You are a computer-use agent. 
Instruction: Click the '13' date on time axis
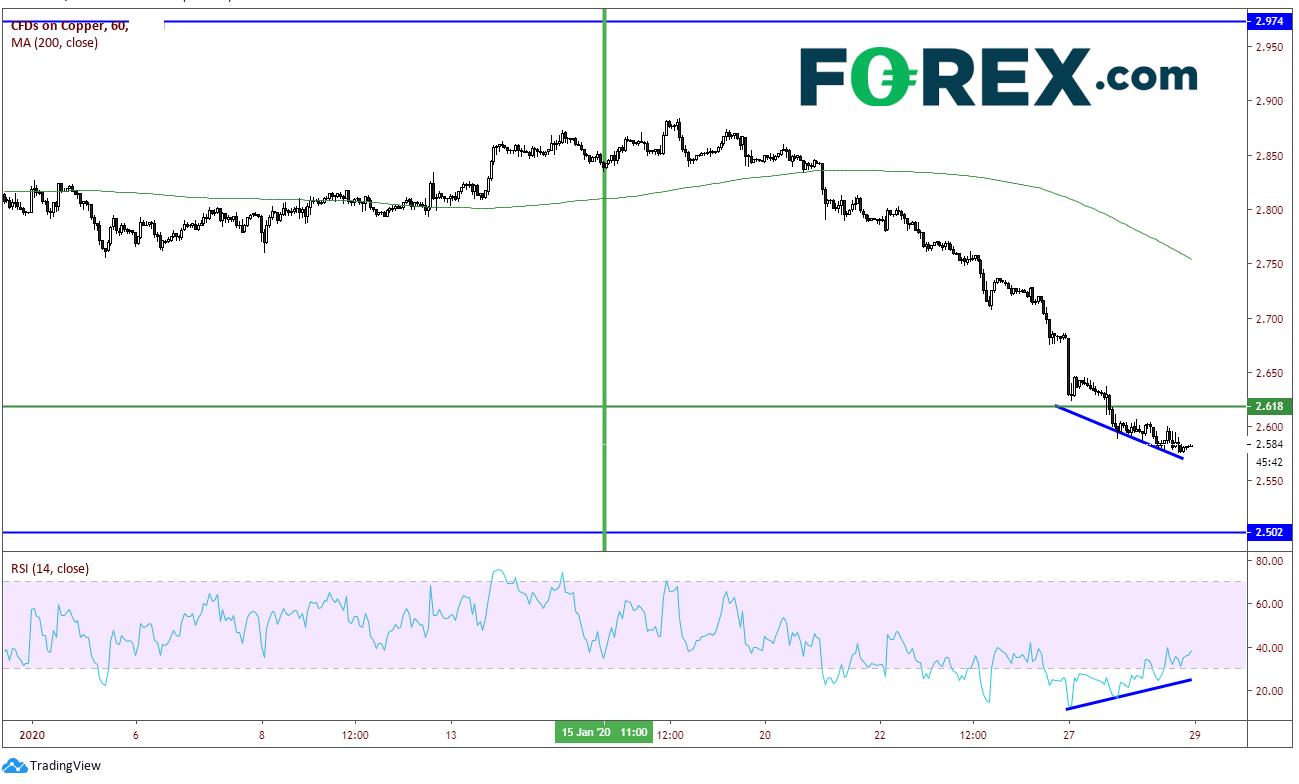[x=451, y=733]
